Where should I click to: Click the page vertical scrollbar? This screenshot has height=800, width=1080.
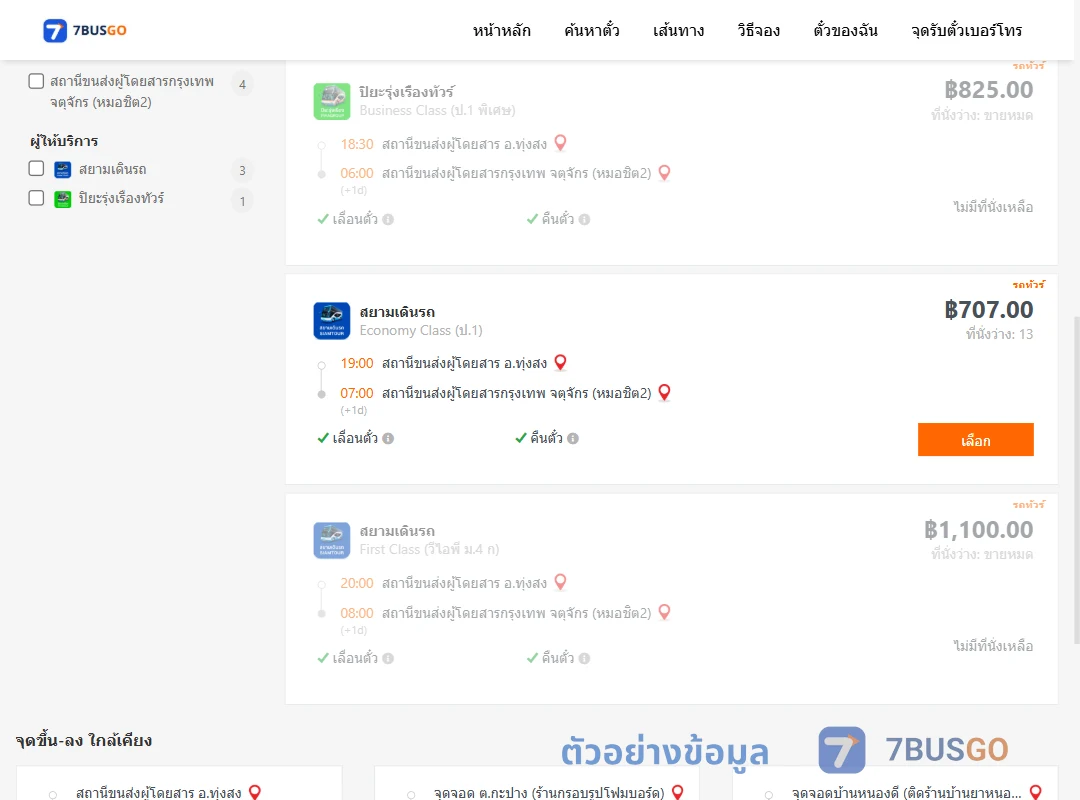point(1077,480)
